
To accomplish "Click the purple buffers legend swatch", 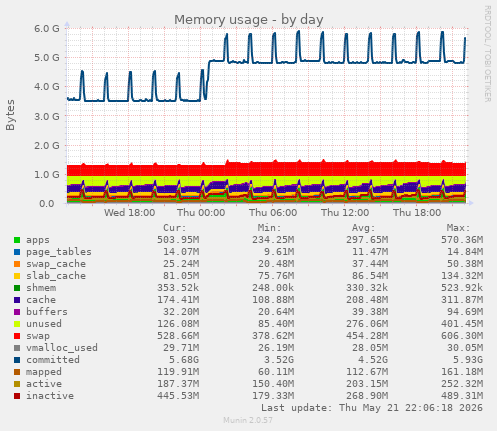I will click(x=17, y=312).
